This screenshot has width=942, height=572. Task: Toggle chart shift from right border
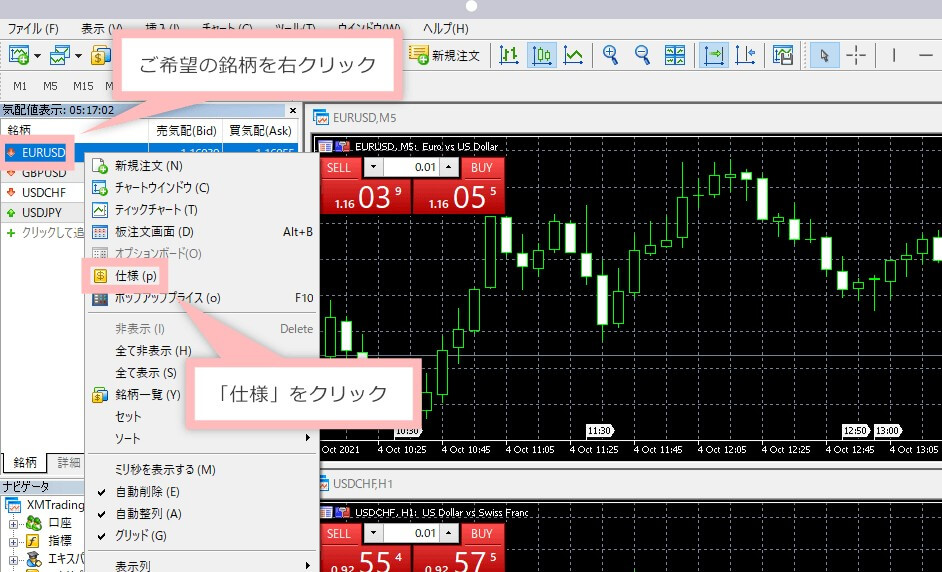point(745,56)
